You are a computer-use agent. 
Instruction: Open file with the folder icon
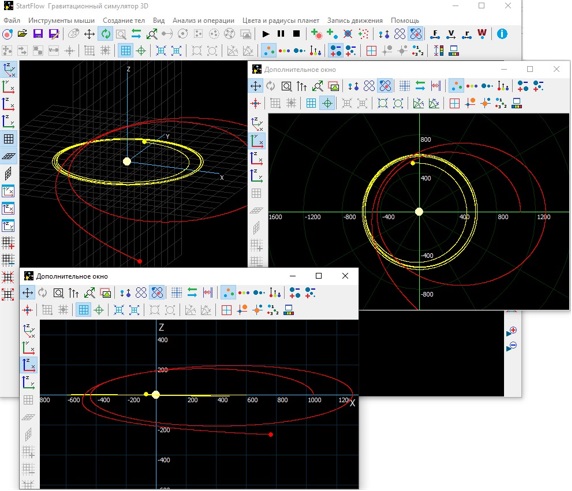pyautogui.click(x=22, y=34)
